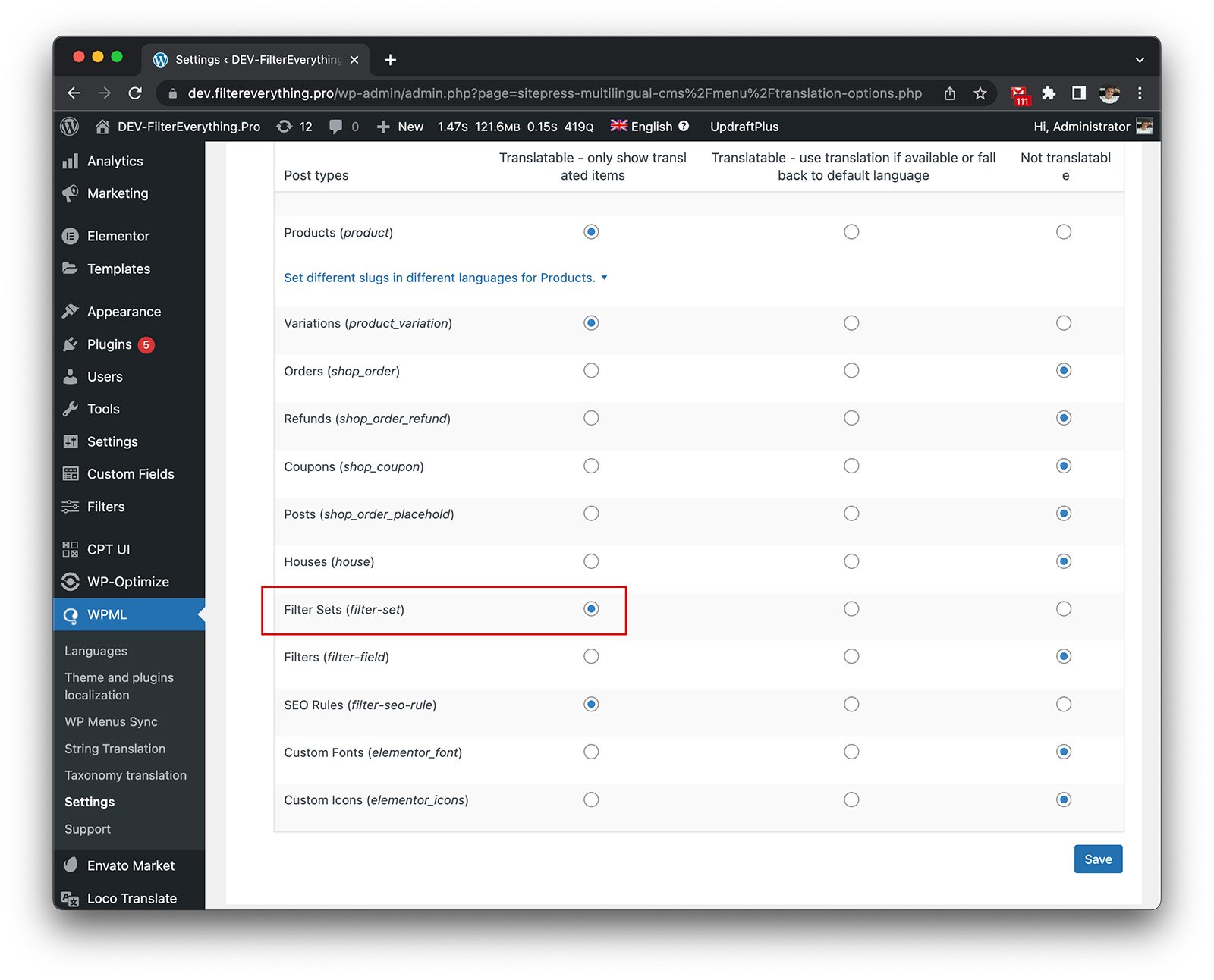Open UpdraftPlus from the admin bar
The height and width of the screenshot is (980, 1214).
744,127
